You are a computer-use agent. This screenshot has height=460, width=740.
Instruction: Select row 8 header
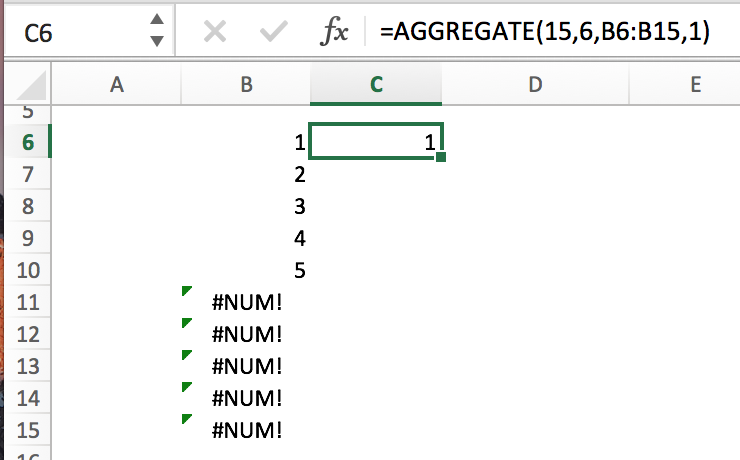pos(27,207)
